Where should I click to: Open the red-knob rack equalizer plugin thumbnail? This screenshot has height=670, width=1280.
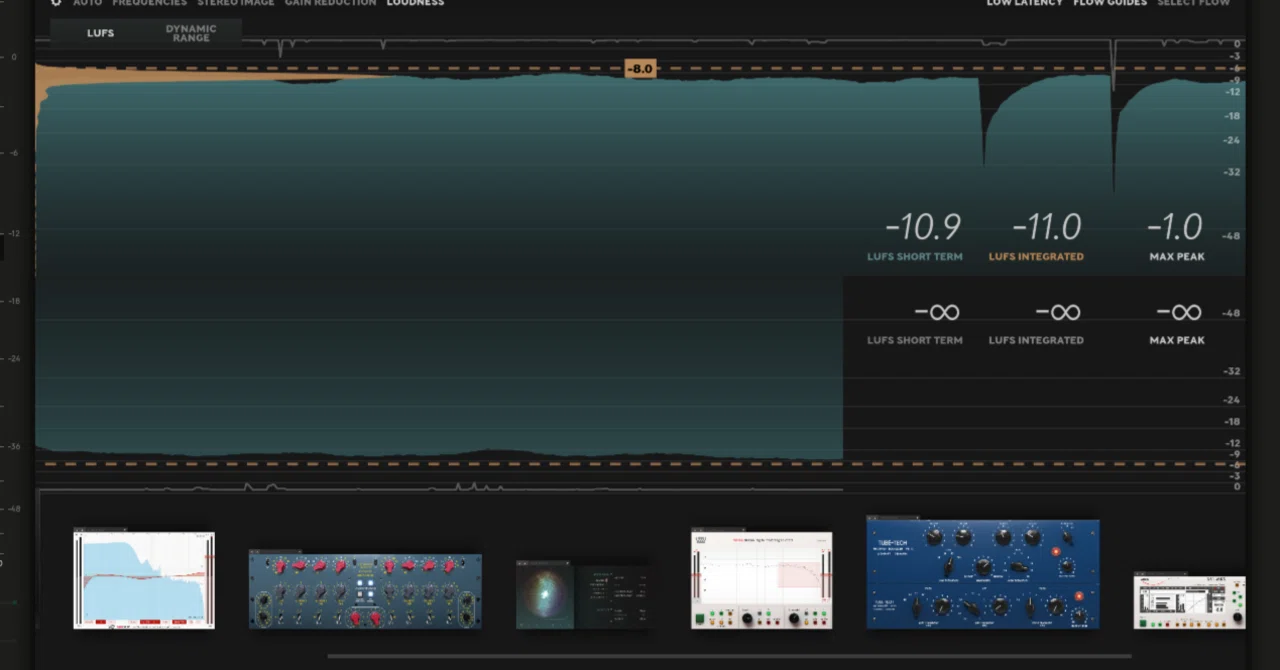tap(365, 590)
